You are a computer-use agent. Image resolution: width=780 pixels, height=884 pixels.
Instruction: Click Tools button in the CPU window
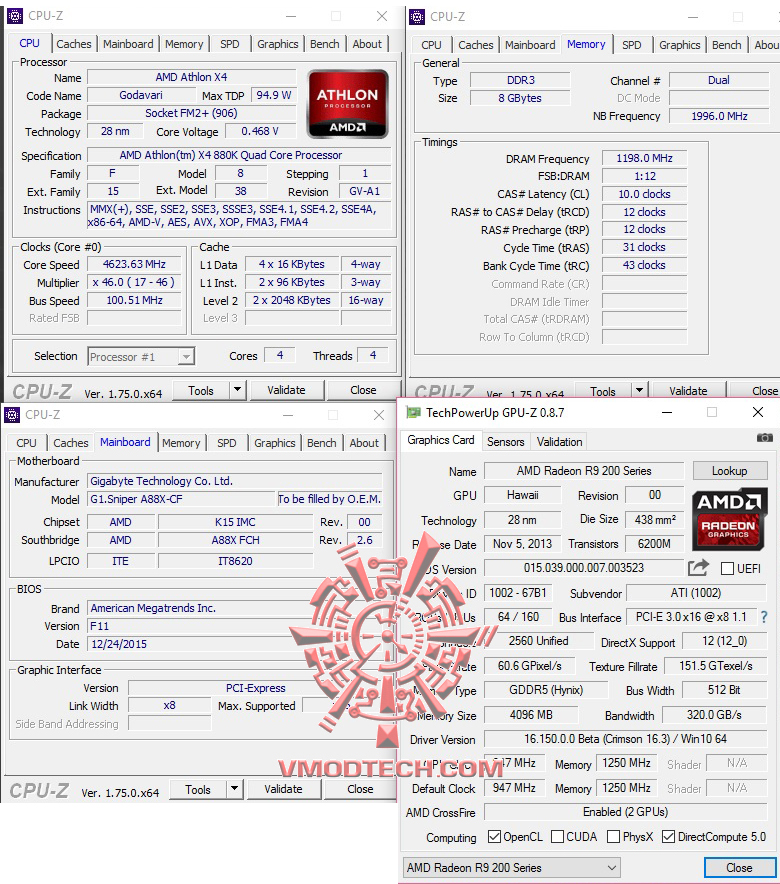point(201,390)
